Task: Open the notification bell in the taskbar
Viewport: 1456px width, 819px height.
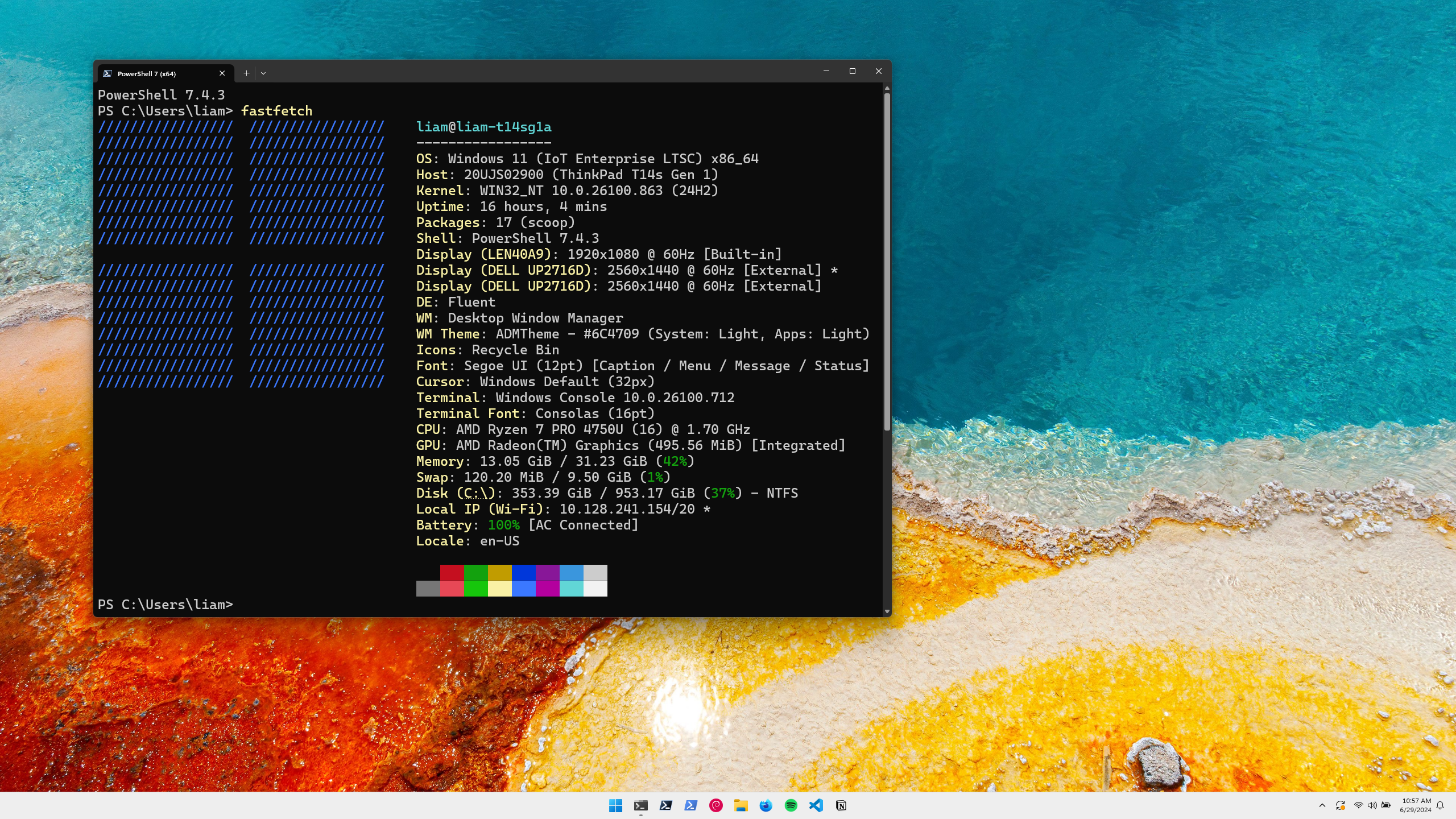Action: 1440,805
